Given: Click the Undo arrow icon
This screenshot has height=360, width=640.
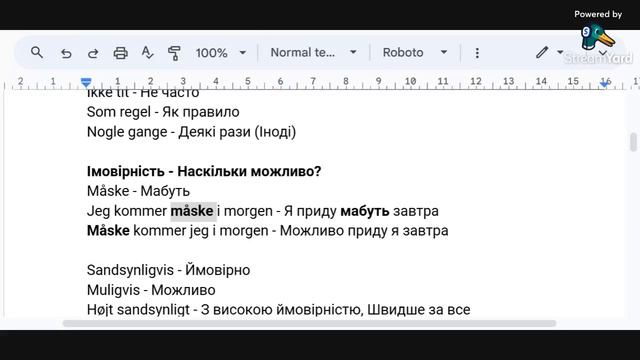Looking at the screenshot, I should (x=66, y=53).
